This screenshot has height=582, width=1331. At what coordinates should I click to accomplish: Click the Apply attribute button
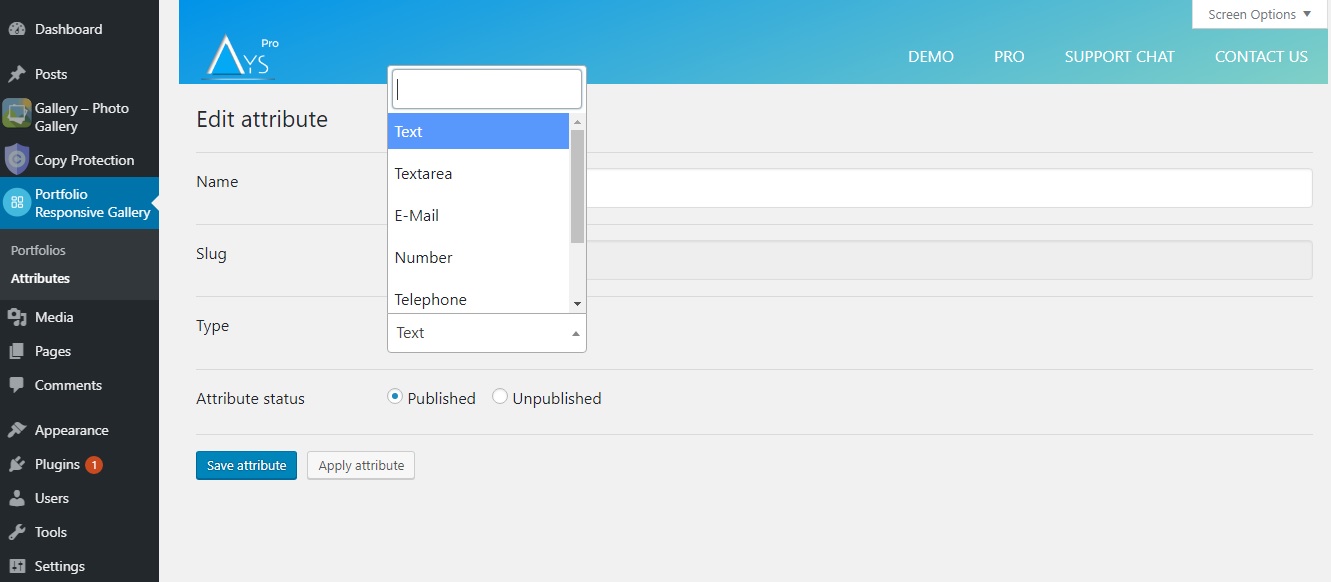pos(361,465)
